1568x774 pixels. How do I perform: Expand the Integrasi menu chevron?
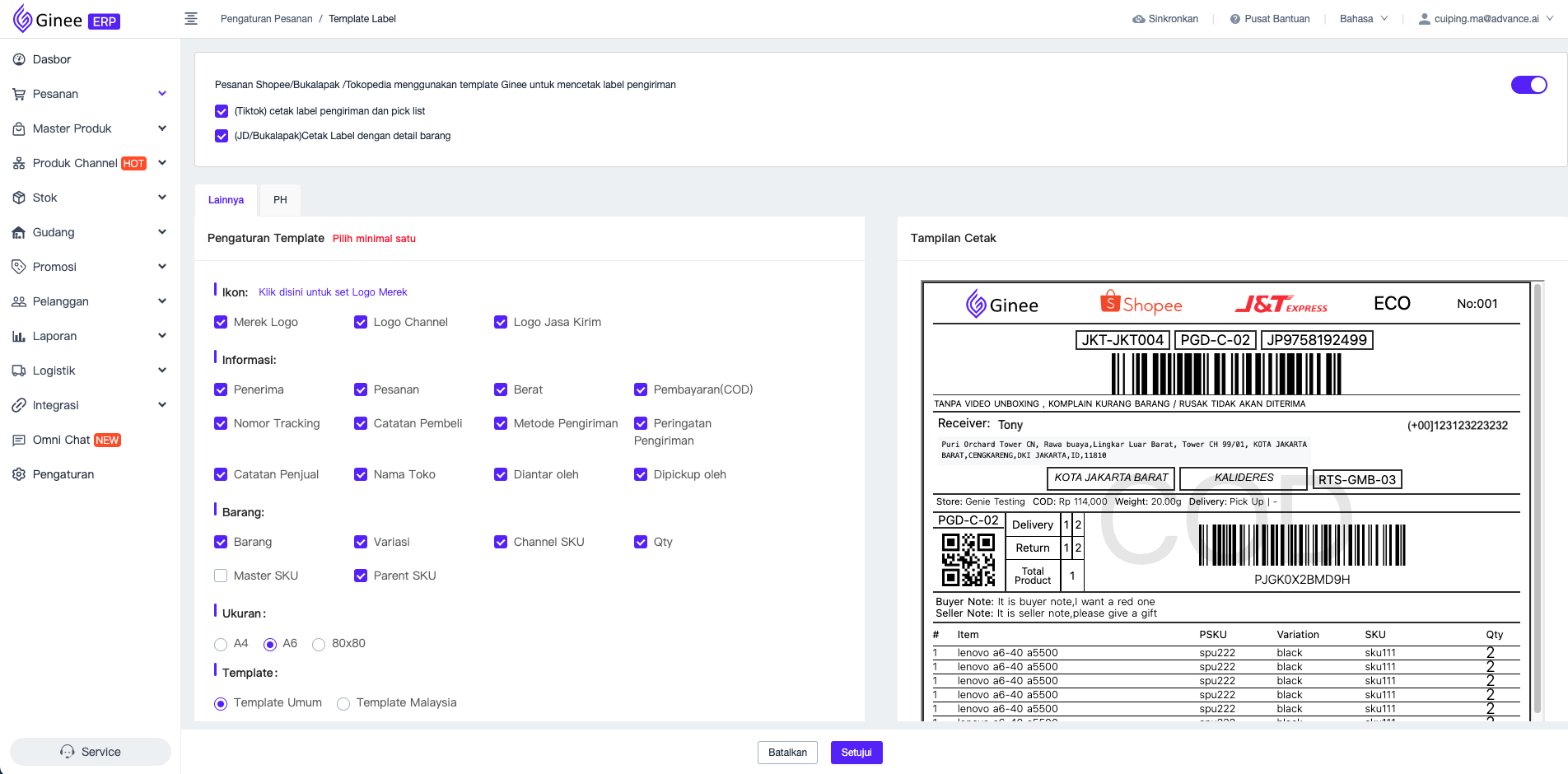(x=162, y=405)
